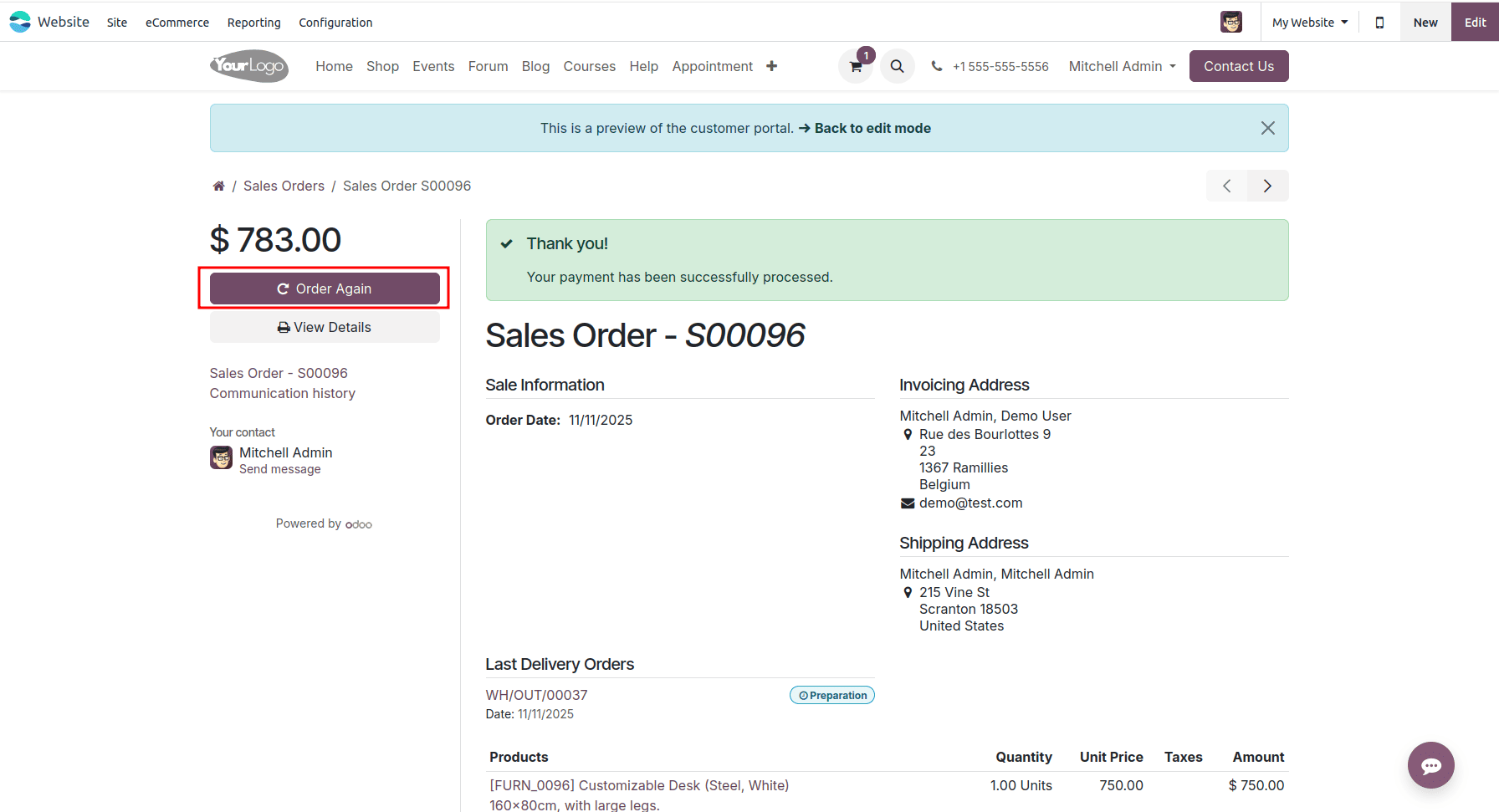Click Mitchell Admin's contact avatar
The image size is (1499, 812).
point(220,458)
